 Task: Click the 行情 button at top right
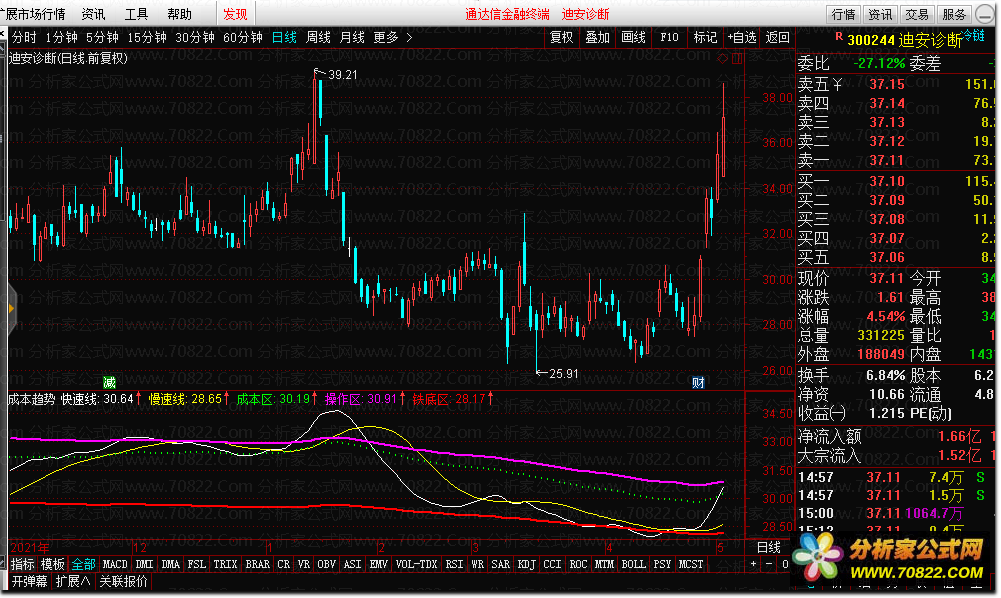tap(843, 14)
